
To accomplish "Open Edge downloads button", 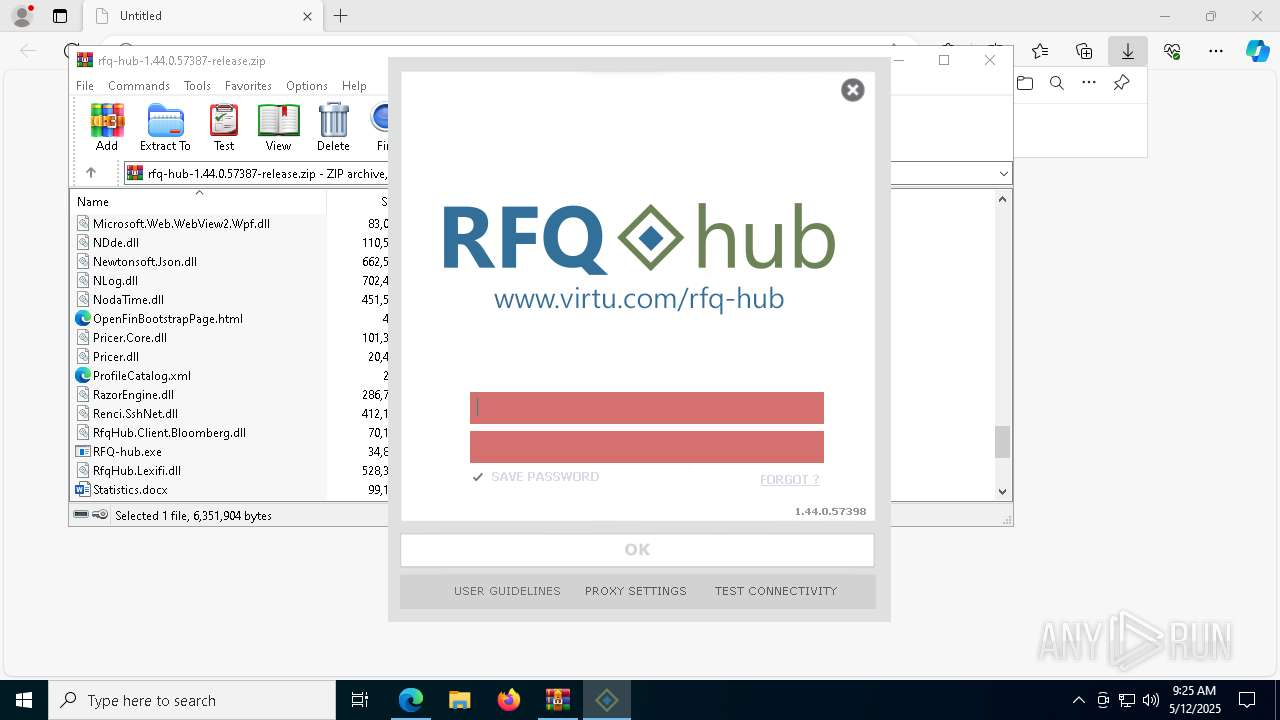I will [1128, 51].
